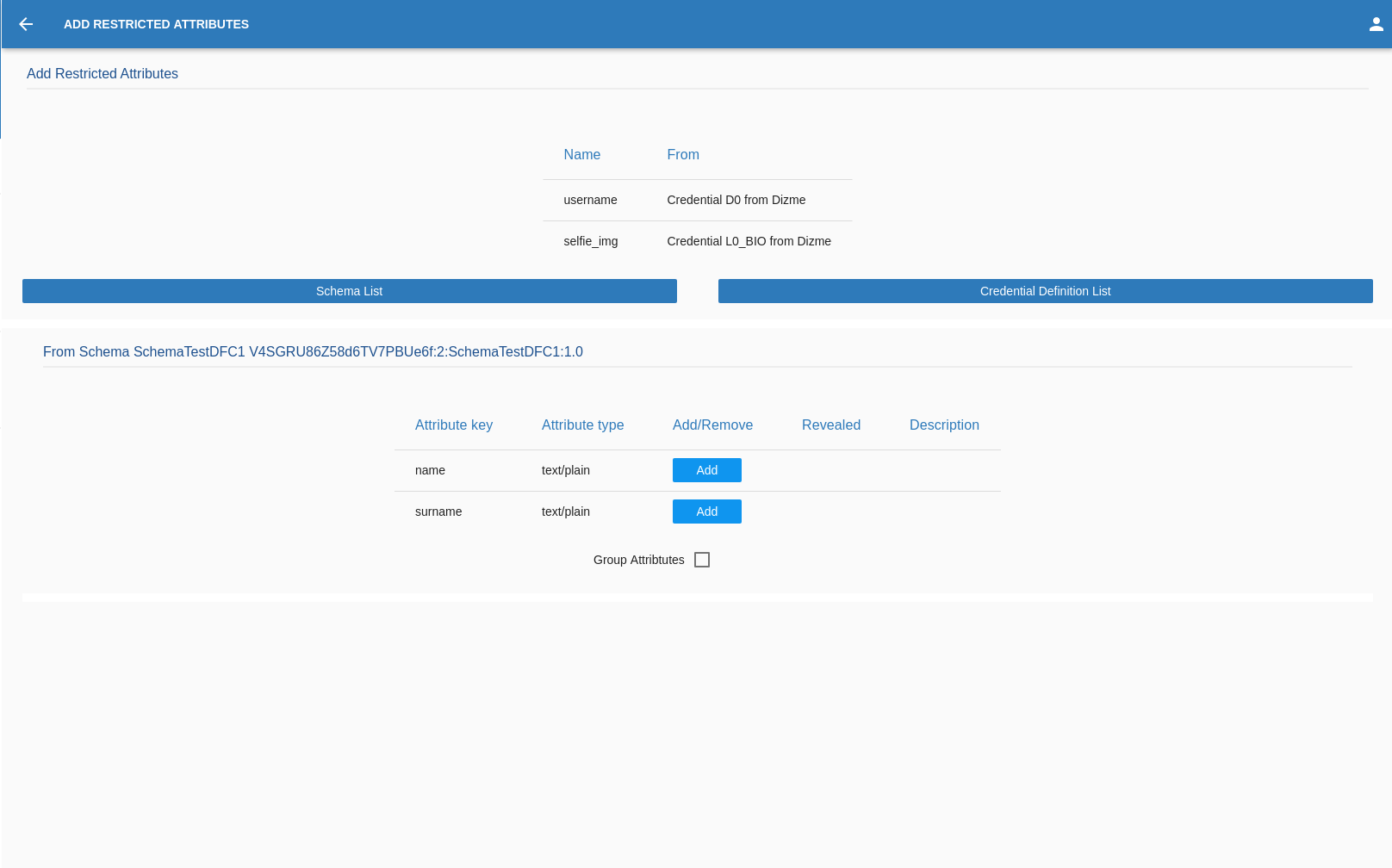Enable the Group Attributes checkbox
This screenshot has height=868, width=1392.
(702, 560)
